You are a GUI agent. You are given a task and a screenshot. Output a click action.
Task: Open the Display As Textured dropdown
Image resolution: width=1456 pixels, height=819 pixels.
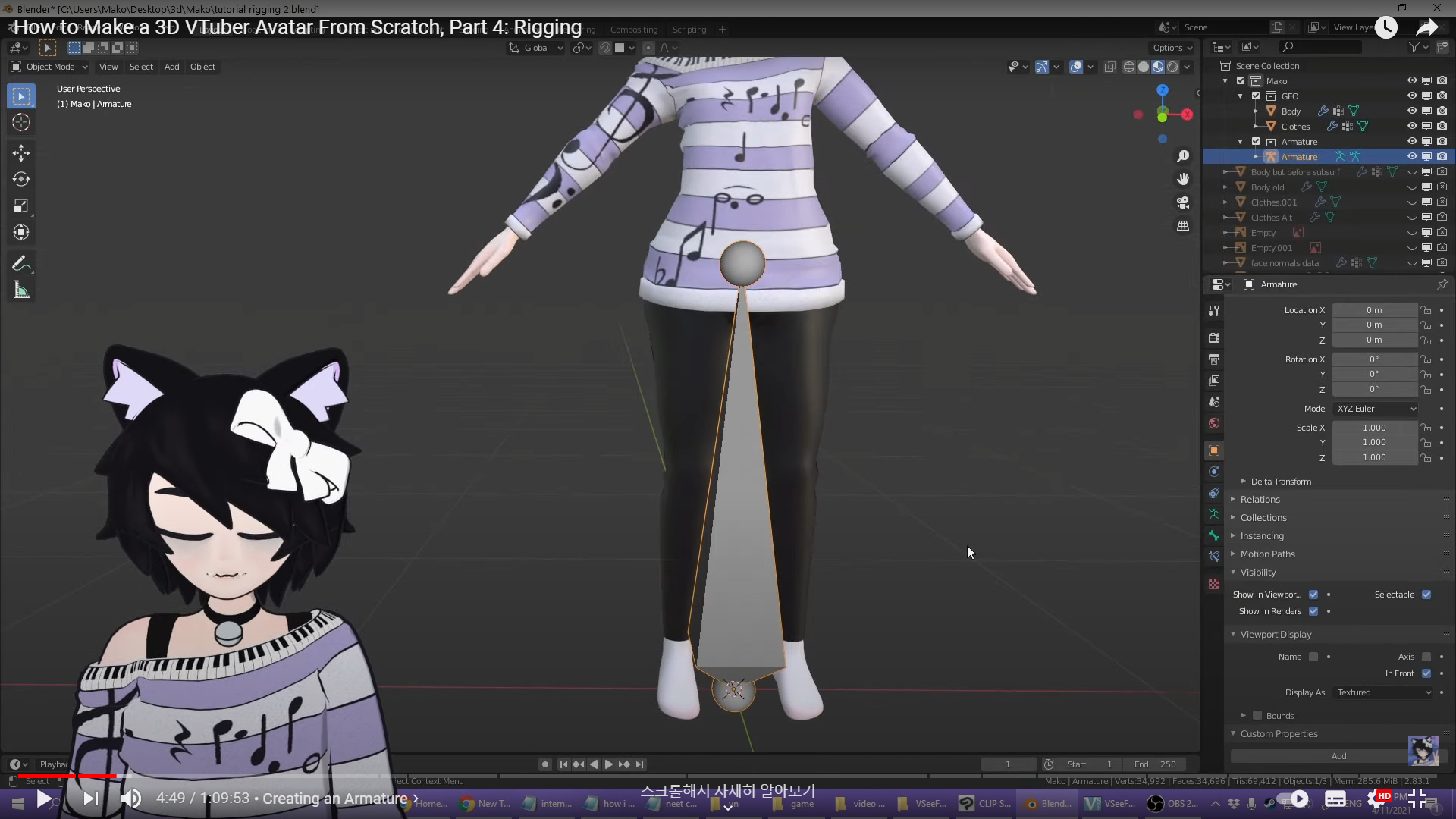coord(1383,692)
